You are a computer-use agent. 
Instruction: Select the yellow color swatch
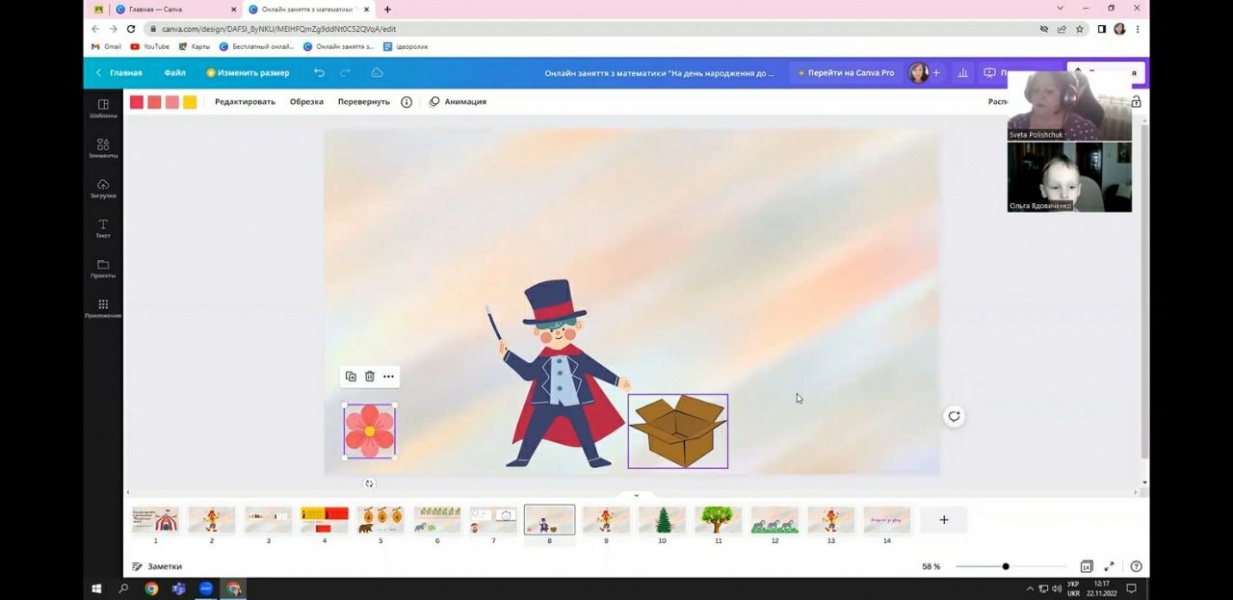[x=190, y=102]
